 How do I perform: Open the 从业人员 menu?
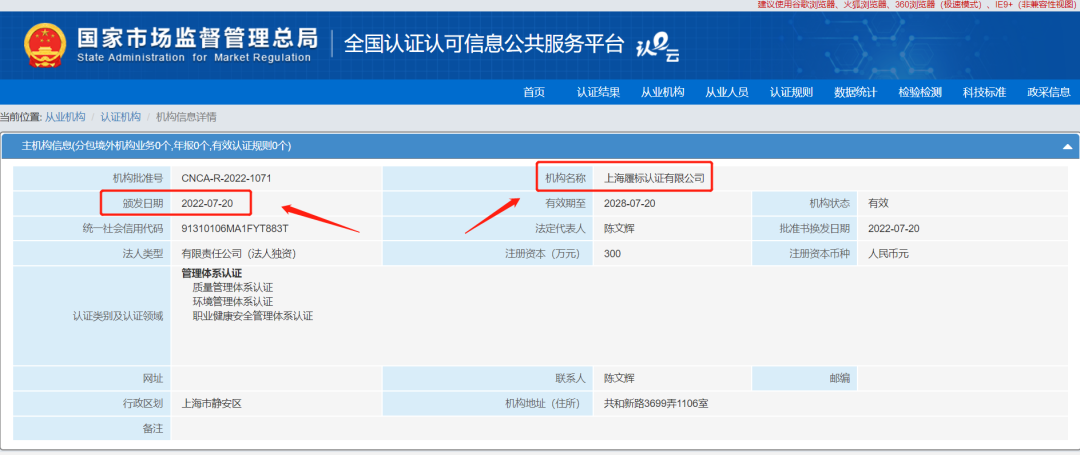727,92
